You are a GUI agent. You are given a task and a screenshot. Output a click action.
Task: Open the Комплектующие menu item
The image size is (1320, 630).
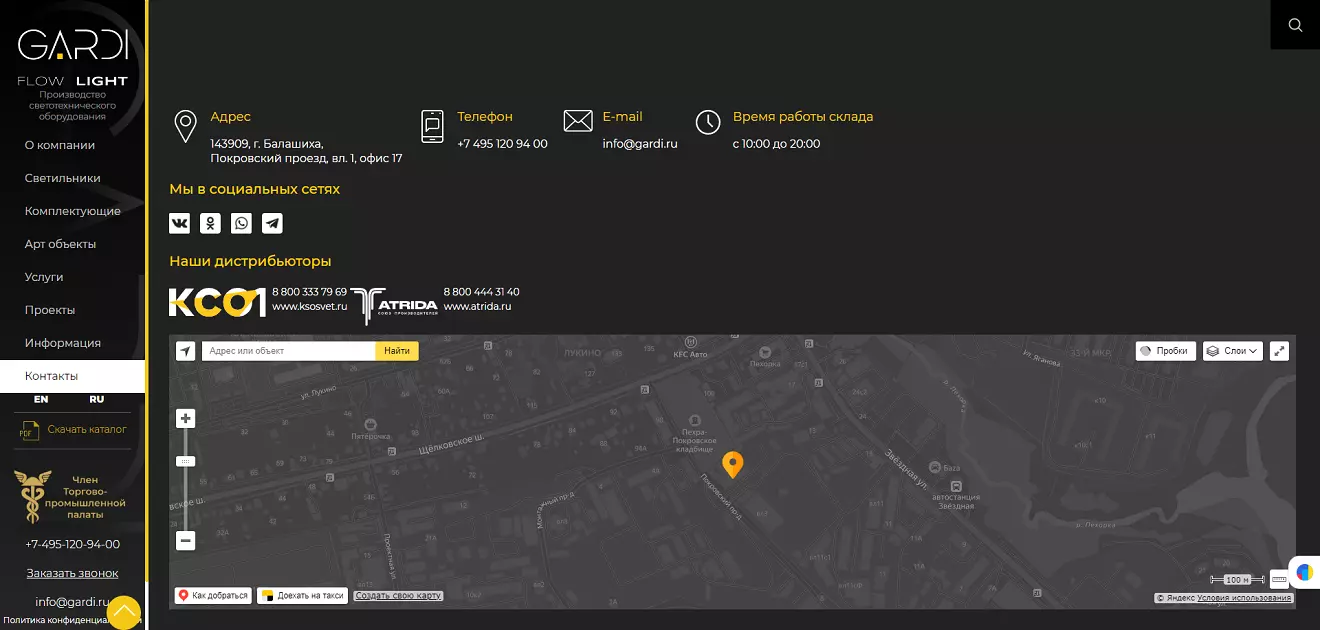click(72, 211)
